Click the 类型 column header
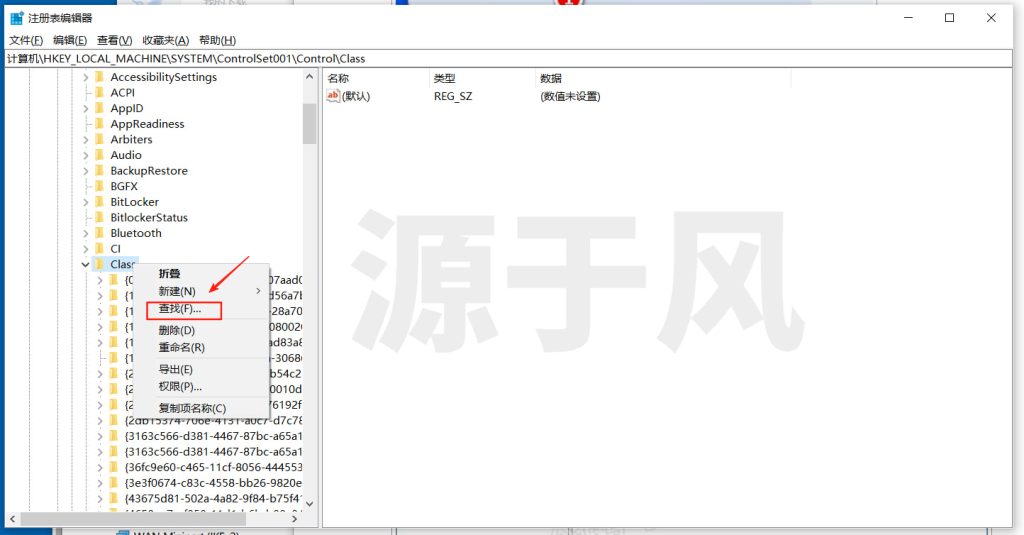Screen dimensions: 1024x535 point(482,78)
